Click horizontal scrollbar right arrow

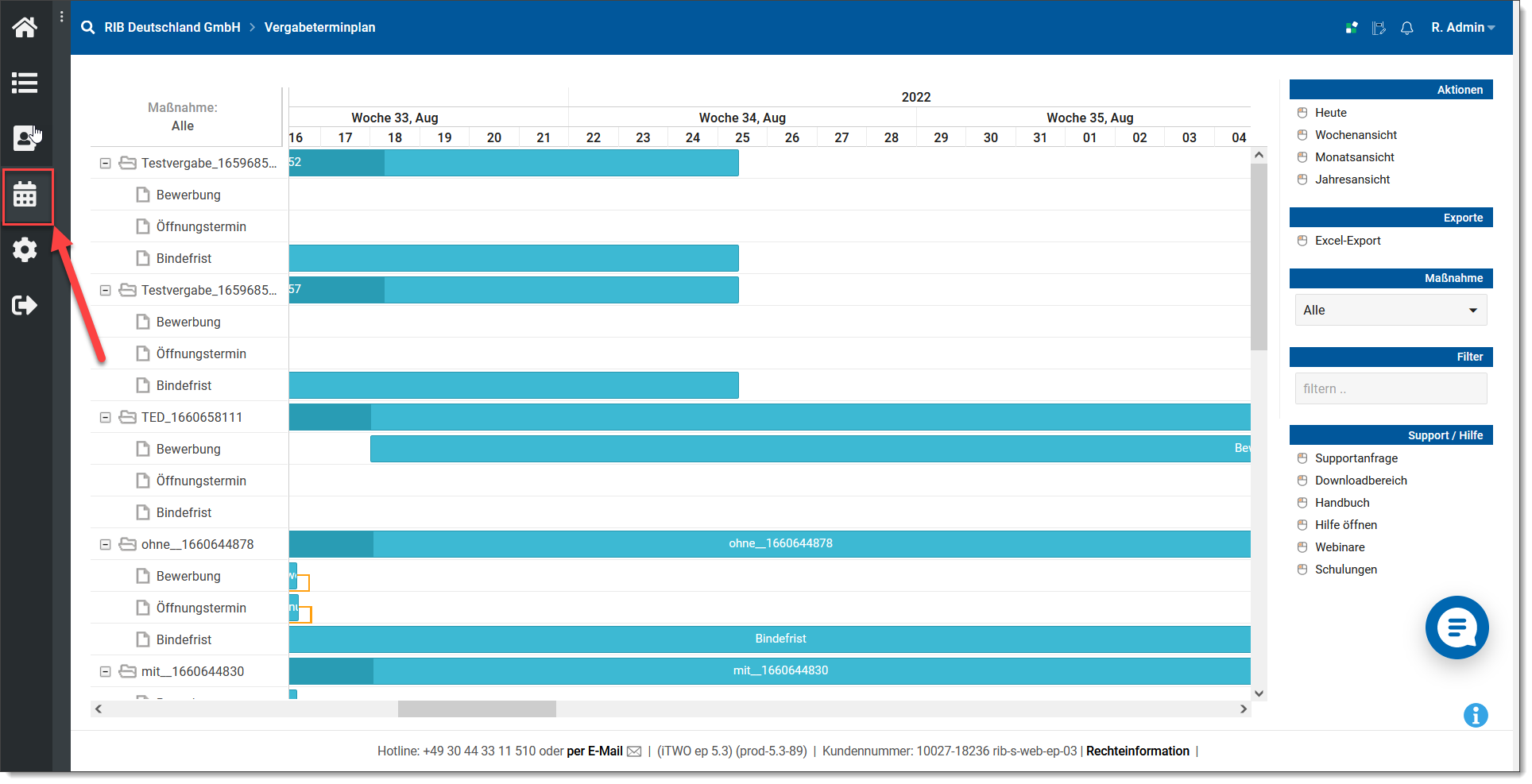[x=1244, y=709]
